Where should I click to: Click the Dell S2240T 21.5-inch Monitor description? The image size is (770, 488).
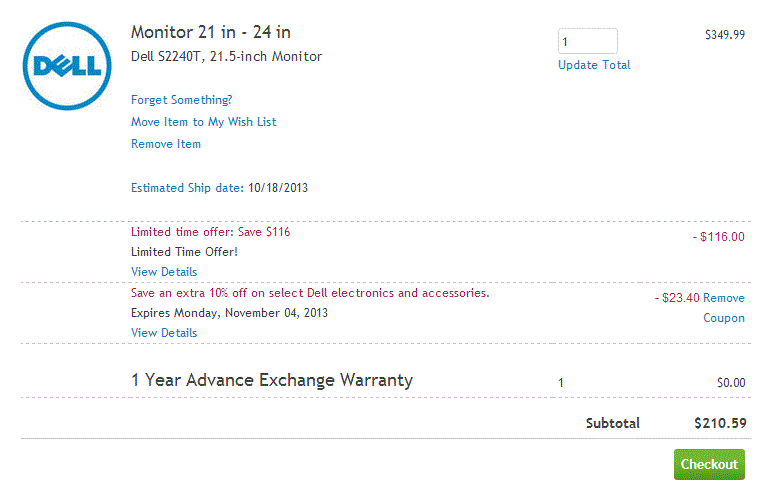(226, 57)
